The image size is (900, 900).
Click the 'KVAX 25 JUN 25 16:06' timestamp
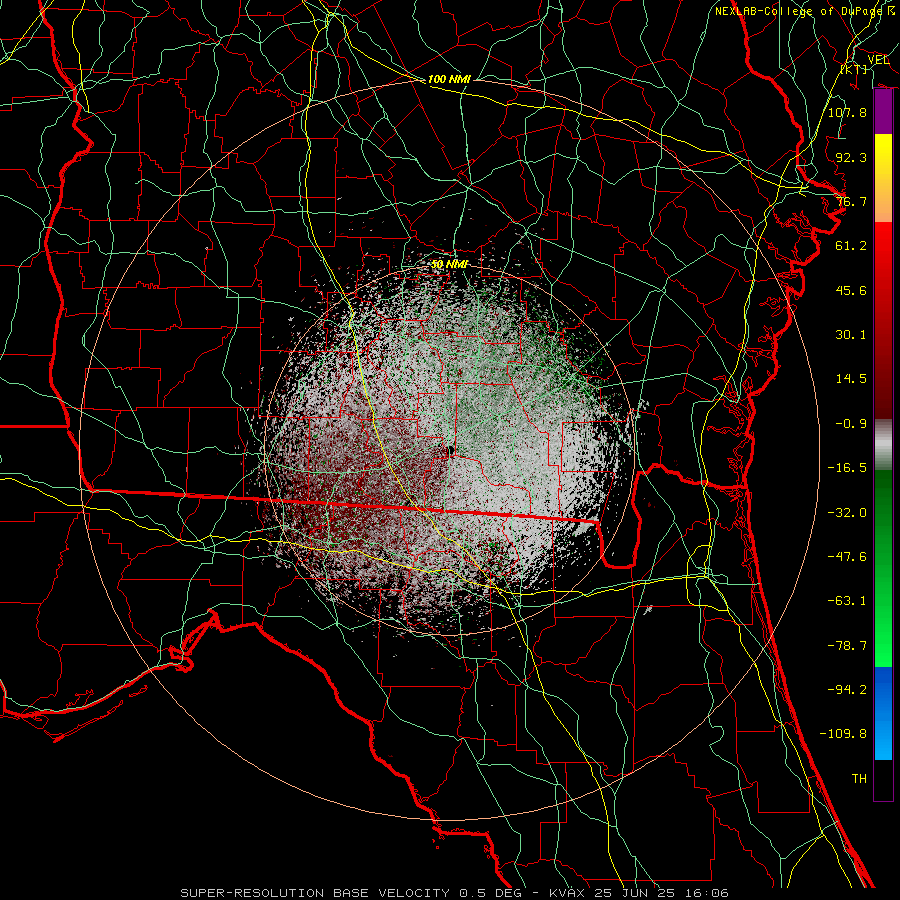[x=639, y=893]
